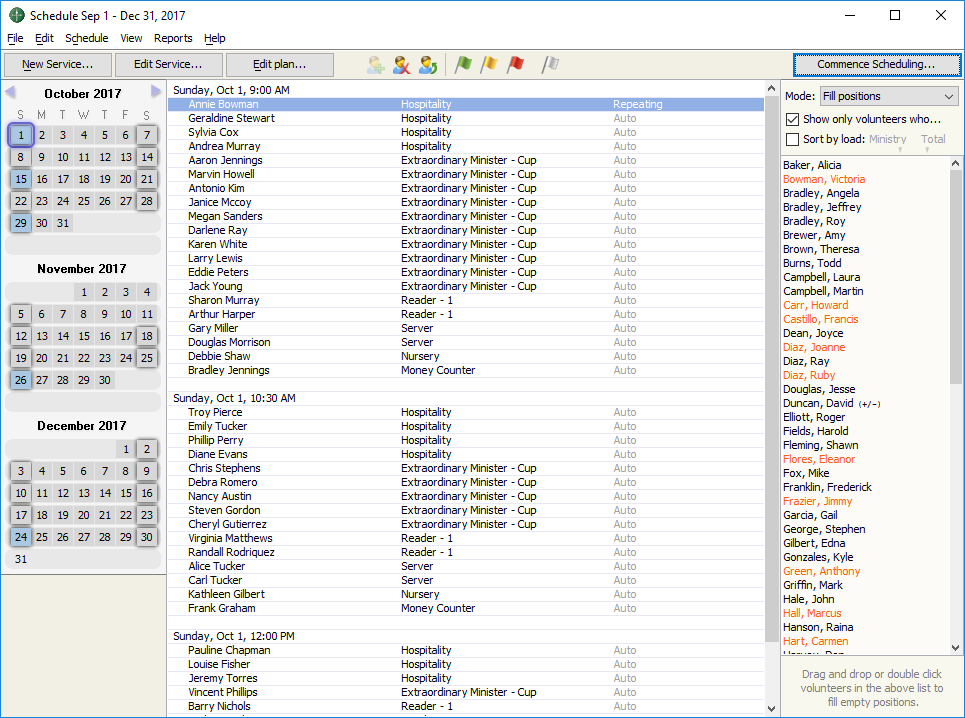This screenshot has height=718, width=965.
Task: Click the 'Commence Scheduling...' button
Action: (875, 65)
